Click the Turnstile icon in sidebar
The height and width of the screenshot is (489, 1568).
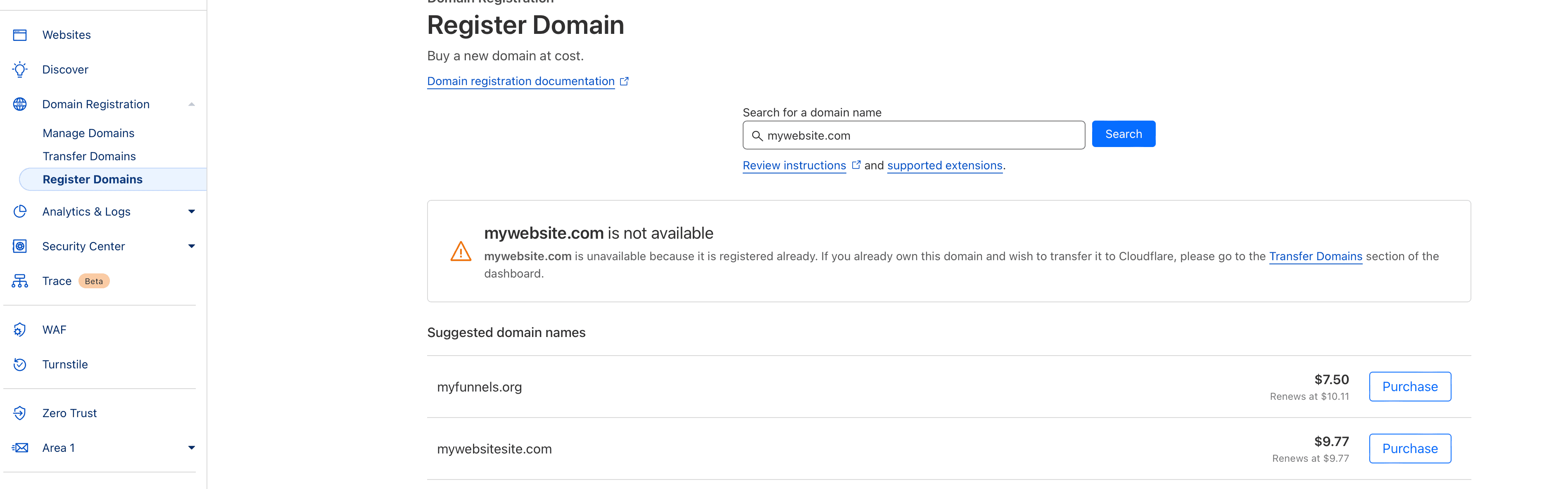[20, 364]
